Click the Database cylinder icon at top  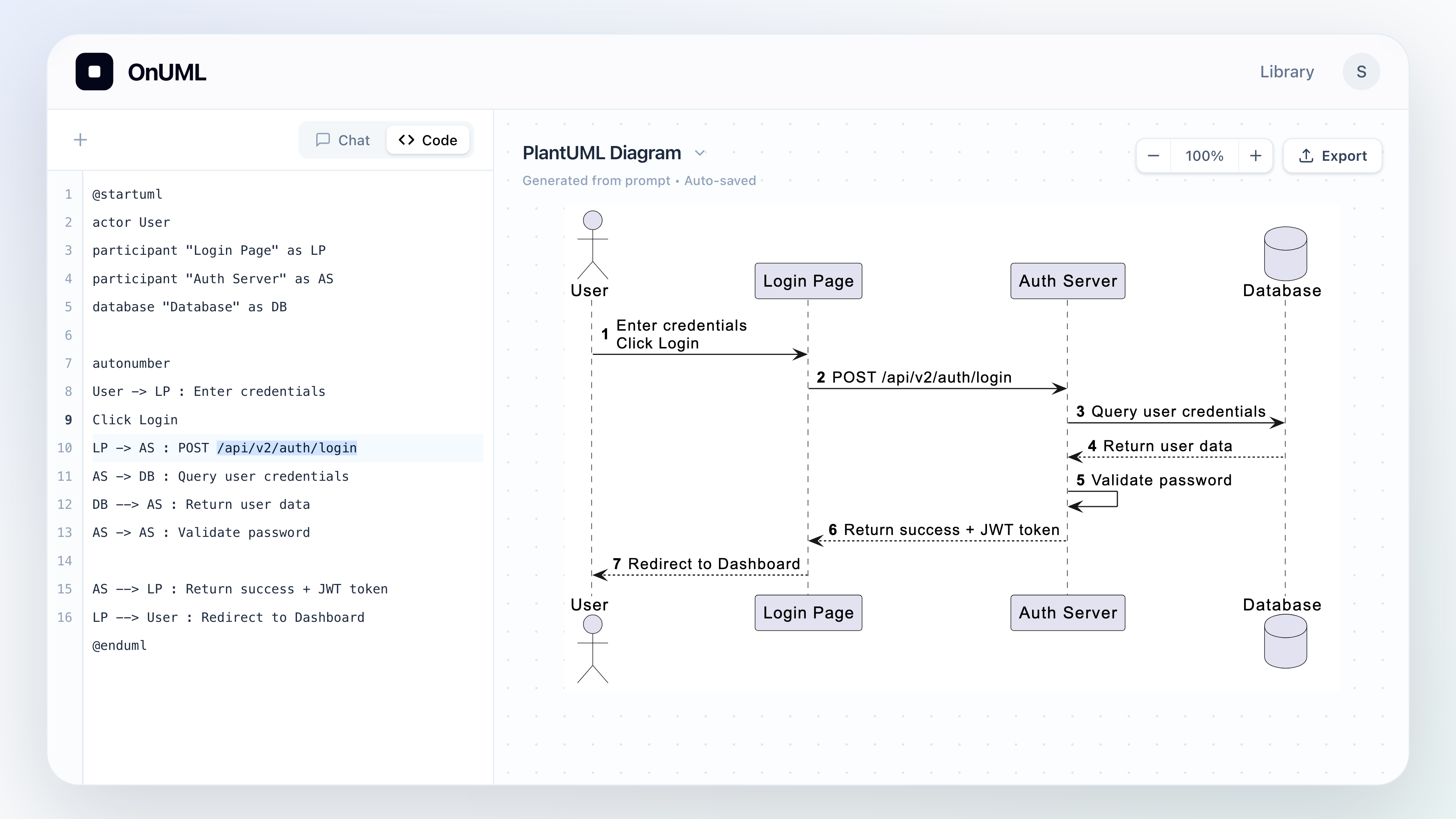[1285, 254]
